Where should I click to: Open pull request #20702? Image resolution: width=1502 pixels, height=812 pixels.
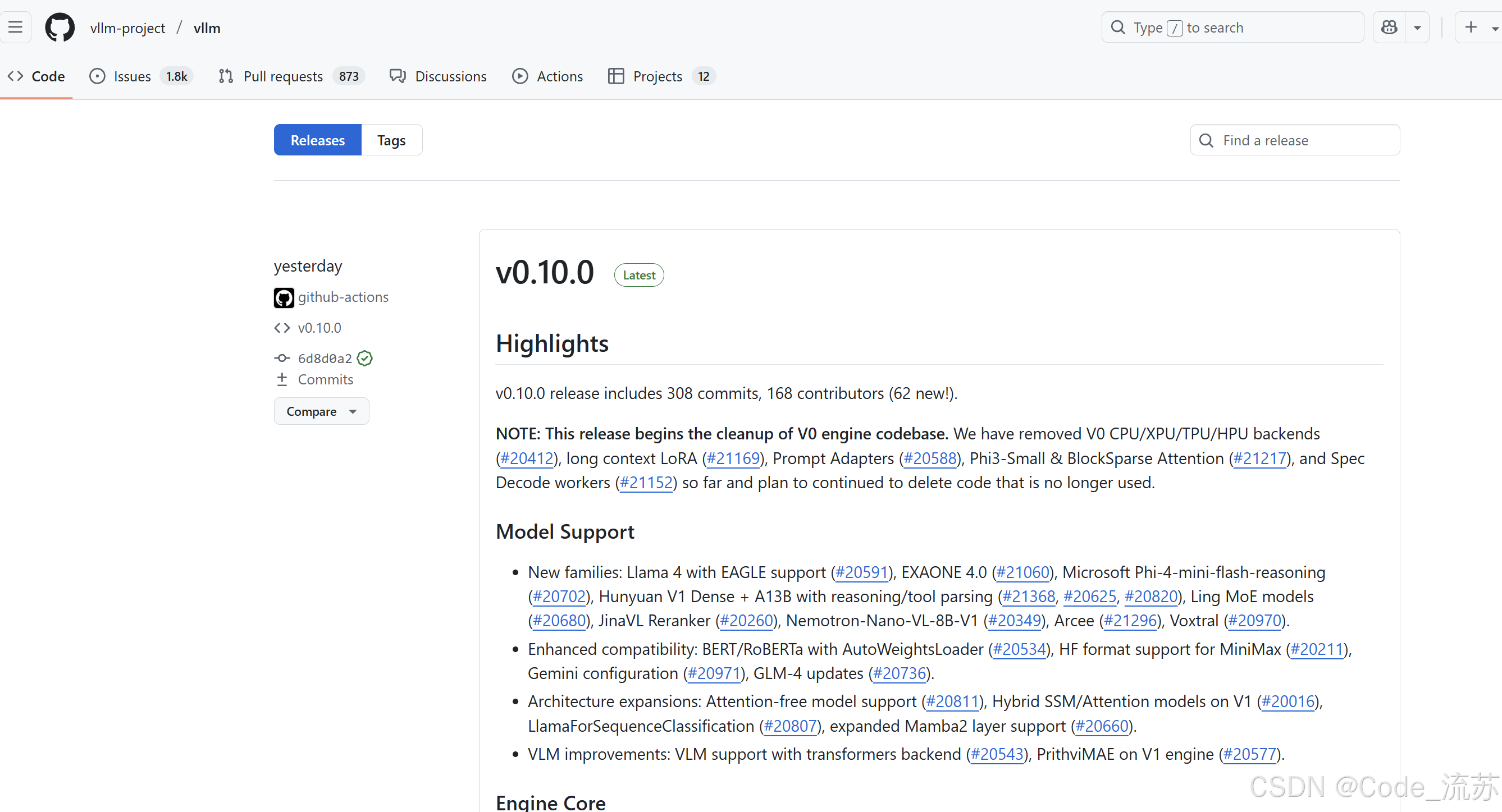tap(560, 597)
